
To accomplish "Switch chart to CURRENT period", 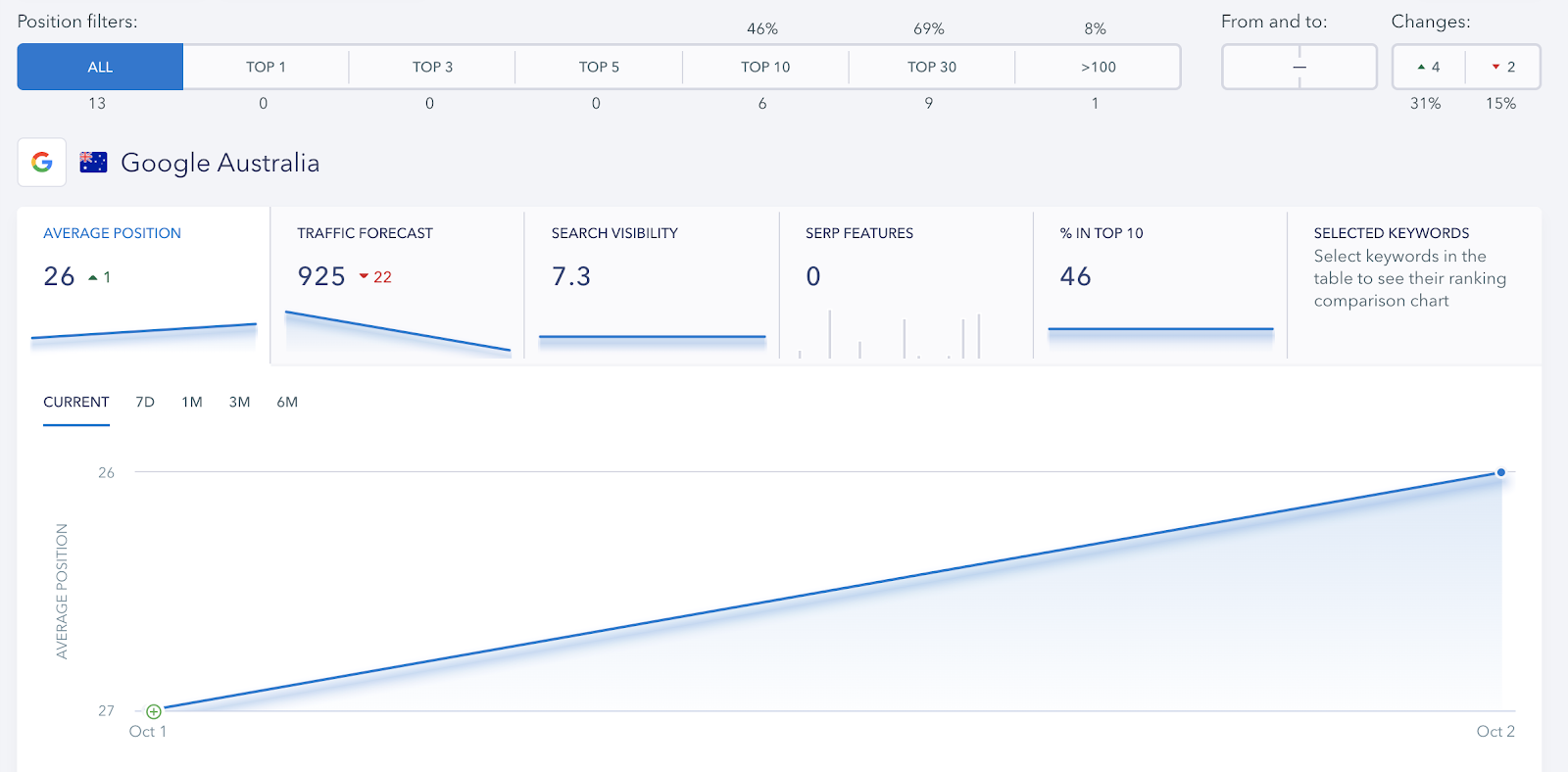I will (76, 403).
